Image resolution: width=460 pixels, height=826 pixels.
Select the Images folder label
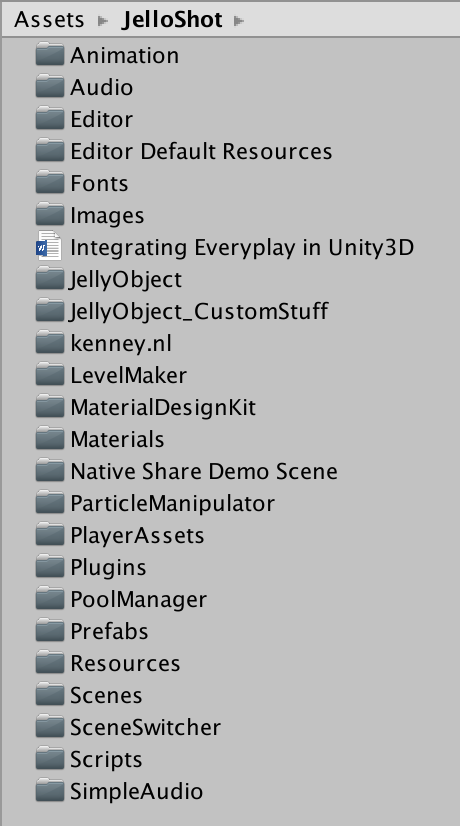107,215
